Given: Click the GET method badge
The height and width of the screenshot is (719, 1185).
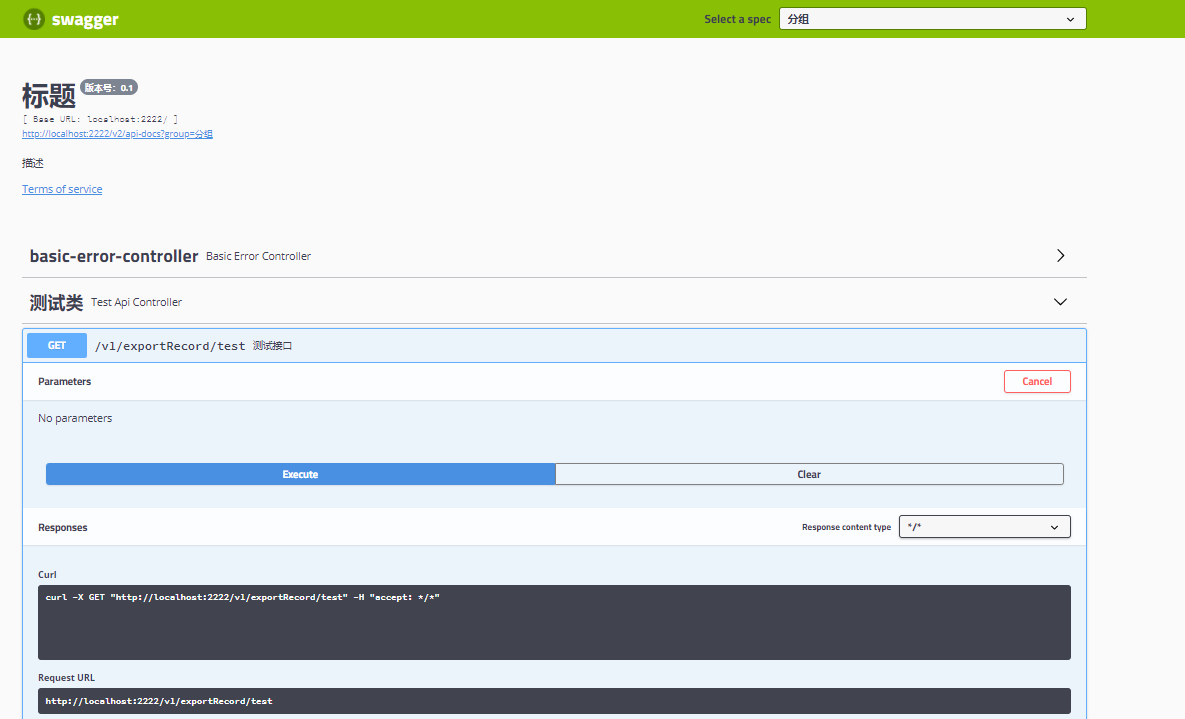Looking at the screenshot, I should click(x=57, y=346).
